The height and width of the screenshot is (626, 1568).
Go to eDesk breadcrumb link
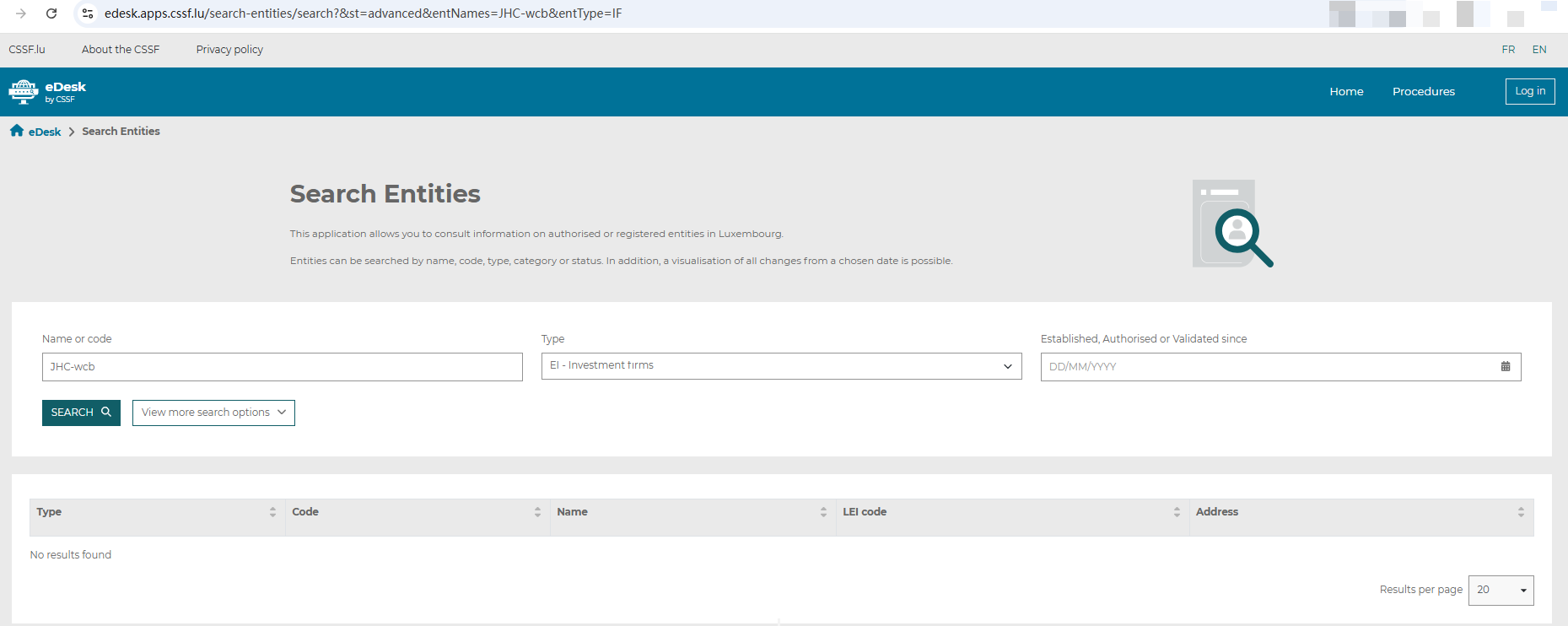click(45, 132)
